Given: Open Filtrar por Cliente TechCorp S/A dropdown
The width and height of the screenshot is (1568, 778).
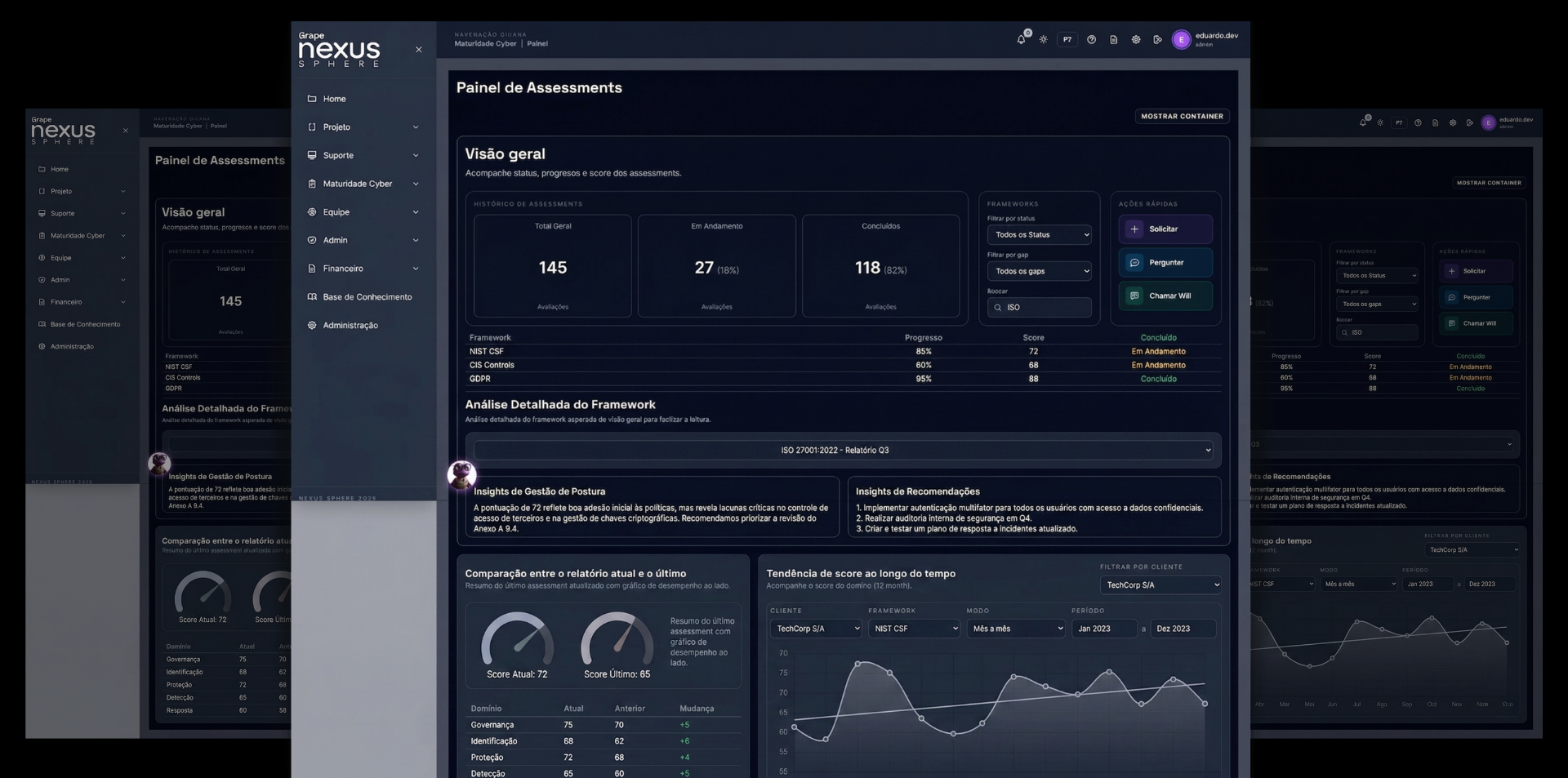Looking at the screenshot, I should tap(1160, 585).
